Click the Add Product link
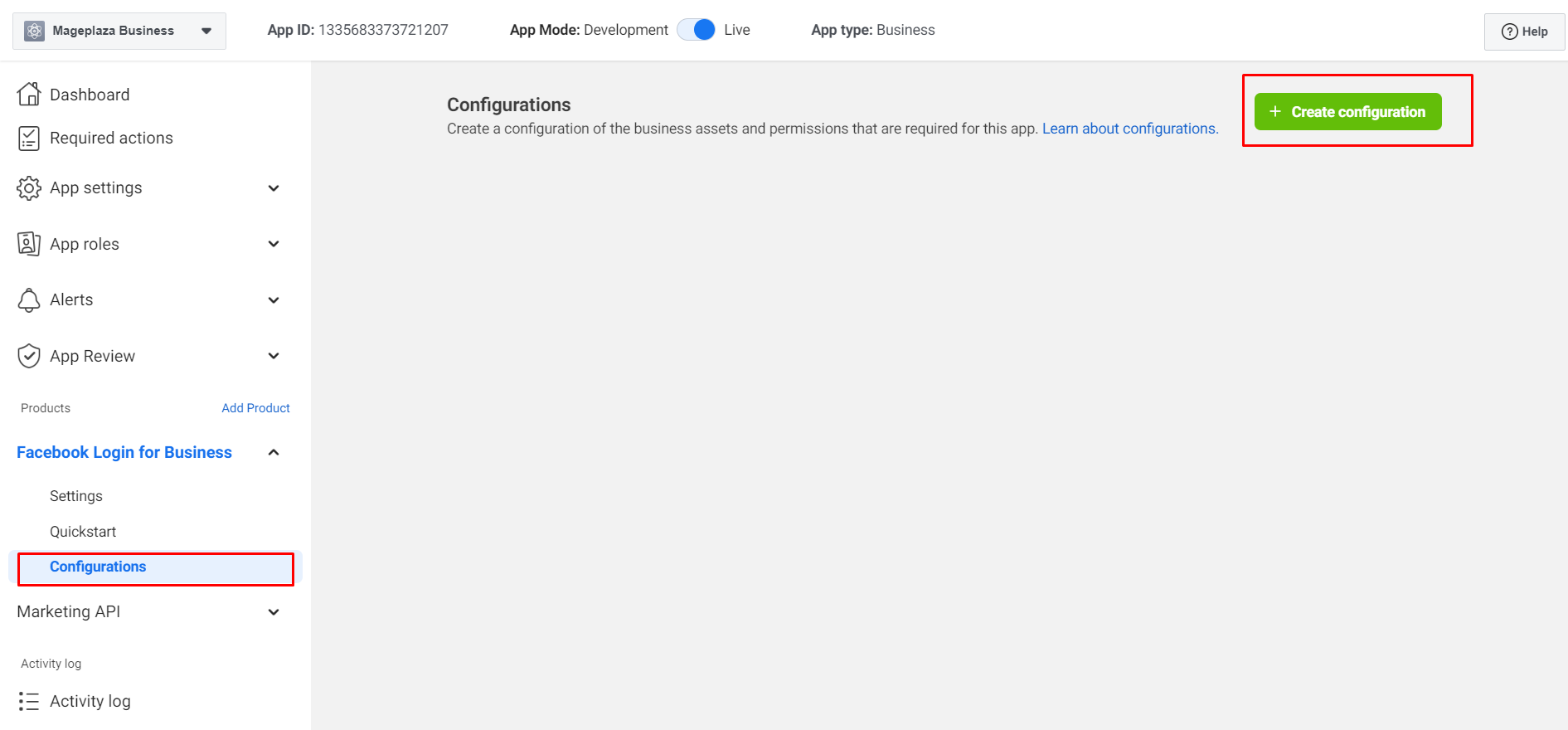 [x=255, y=408]
